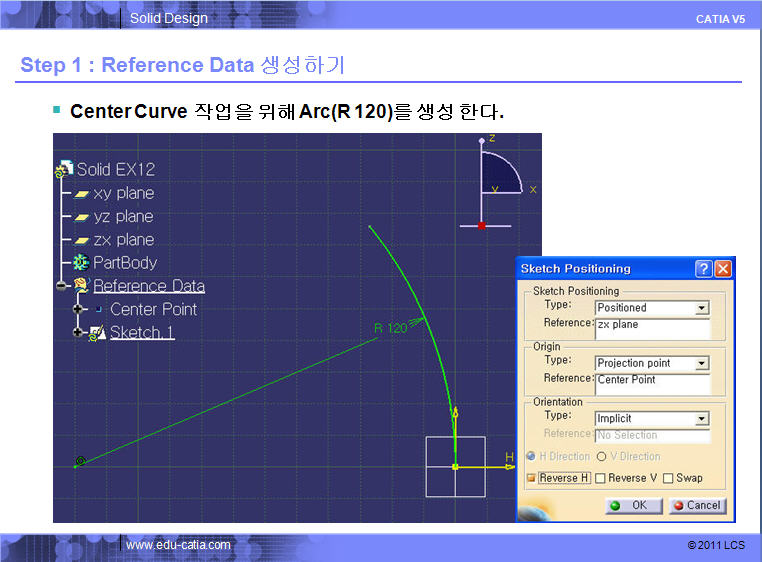The width and height of the screenshot is (762, 562).
Task: Select the xy plane icon in tree
Action: (82, 194)
